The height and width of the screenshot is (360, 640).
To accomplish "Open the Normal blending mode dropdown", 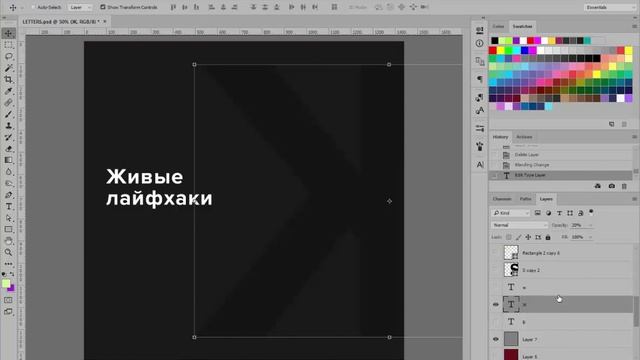I will tap(519, 225).
